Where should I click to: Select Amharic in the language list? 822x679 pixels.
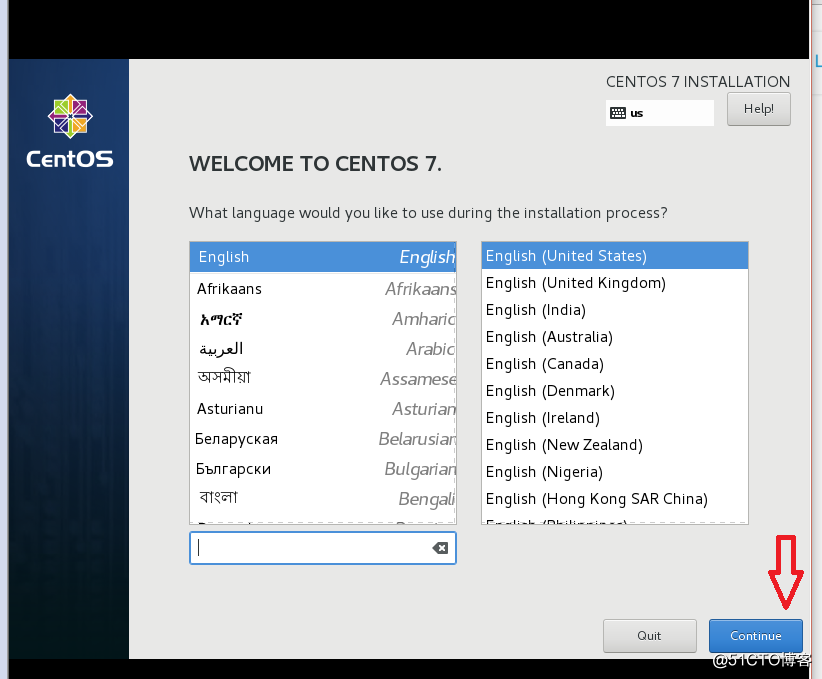(323, 319)
